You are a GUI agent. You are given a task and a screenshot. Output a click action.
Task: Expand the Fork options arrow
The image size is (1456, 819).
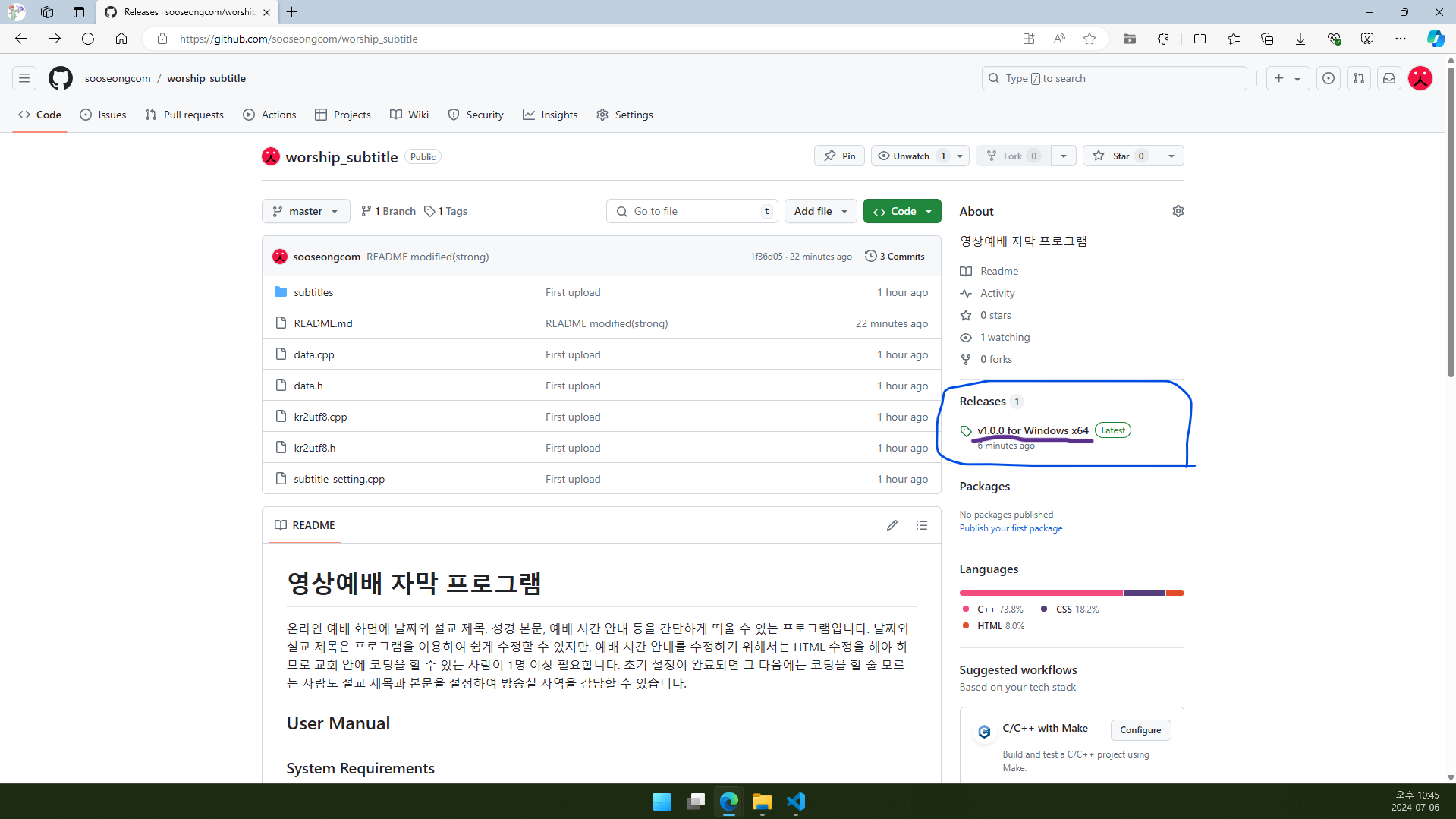(x=1064, y=156)
